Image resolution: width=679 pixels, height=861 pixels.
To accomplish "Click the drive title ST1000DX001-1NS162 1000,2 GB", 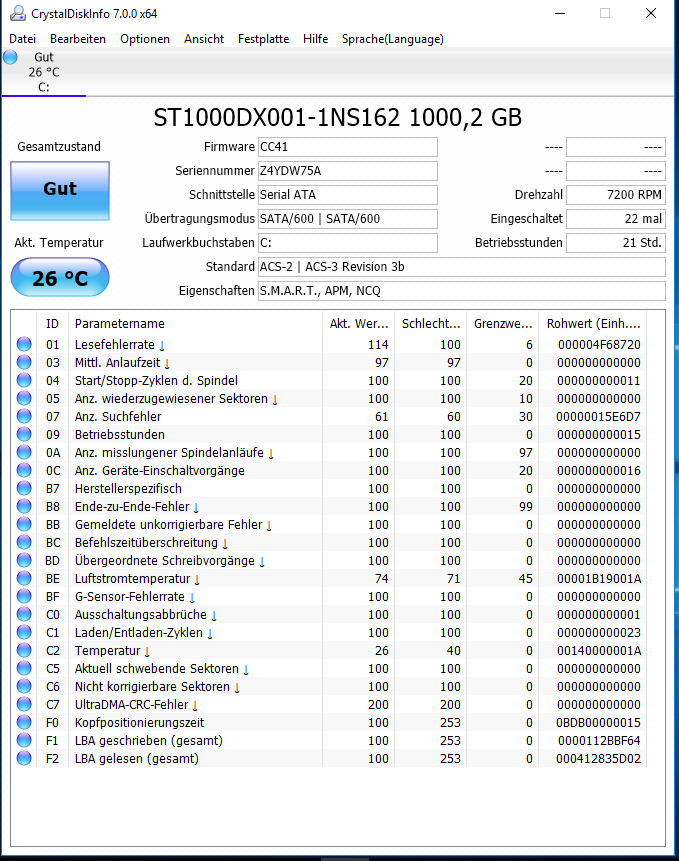I will [x=338, y=118].
